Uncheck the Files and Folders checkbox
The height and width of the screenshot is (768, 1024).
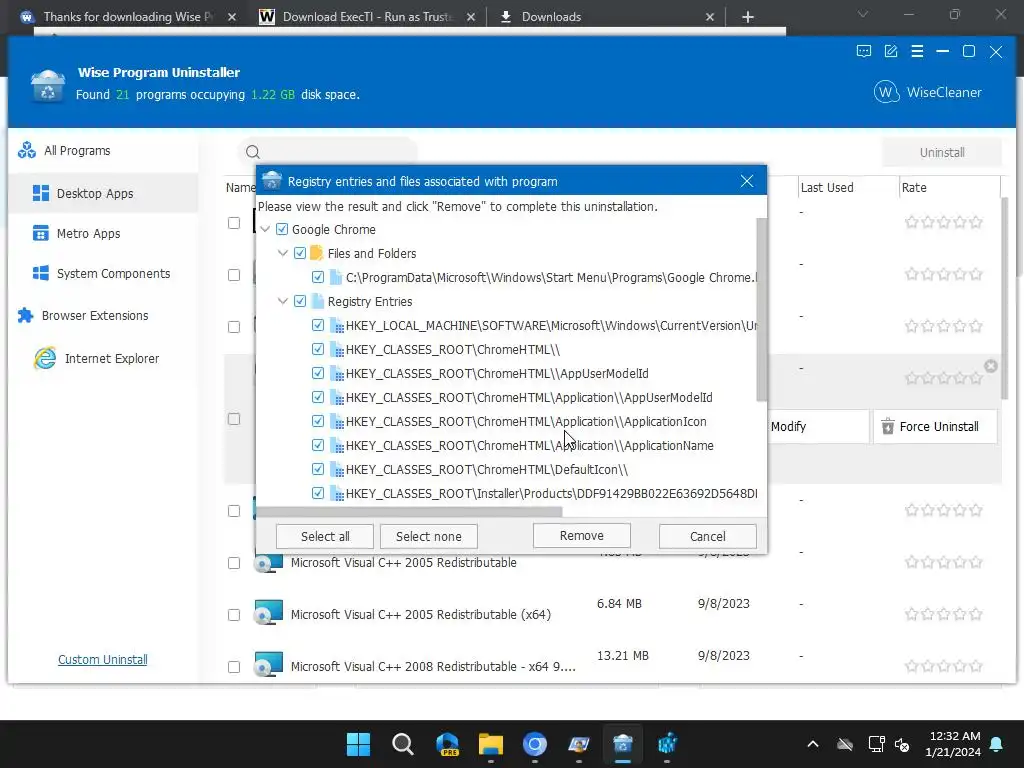point(300,253)
